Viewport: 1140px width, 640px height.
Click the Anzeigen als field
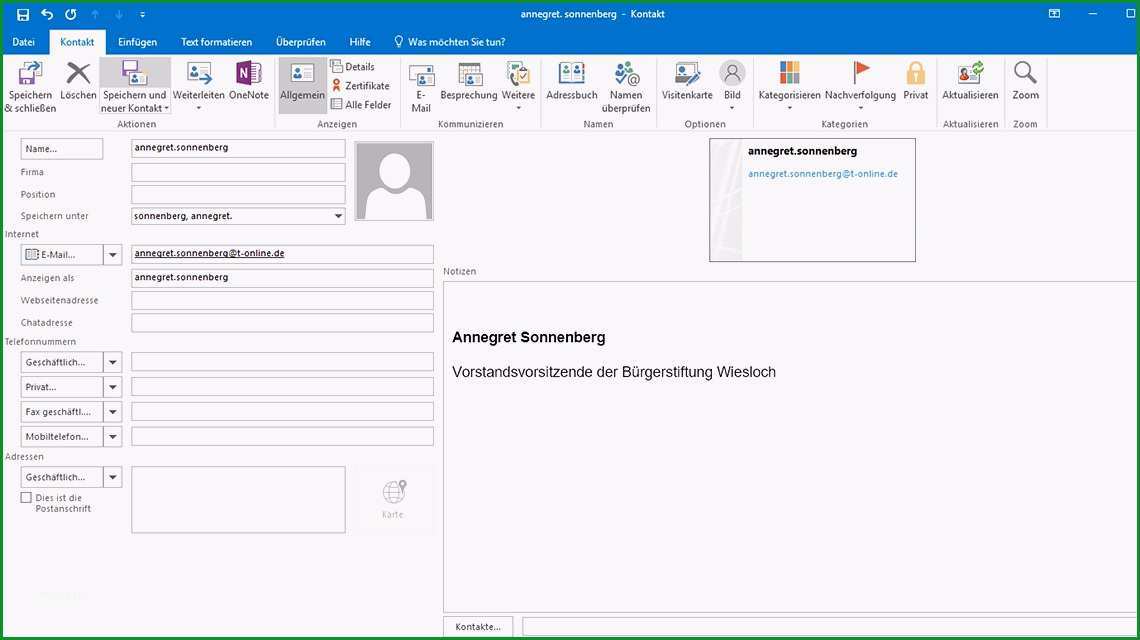pos(282,278)
